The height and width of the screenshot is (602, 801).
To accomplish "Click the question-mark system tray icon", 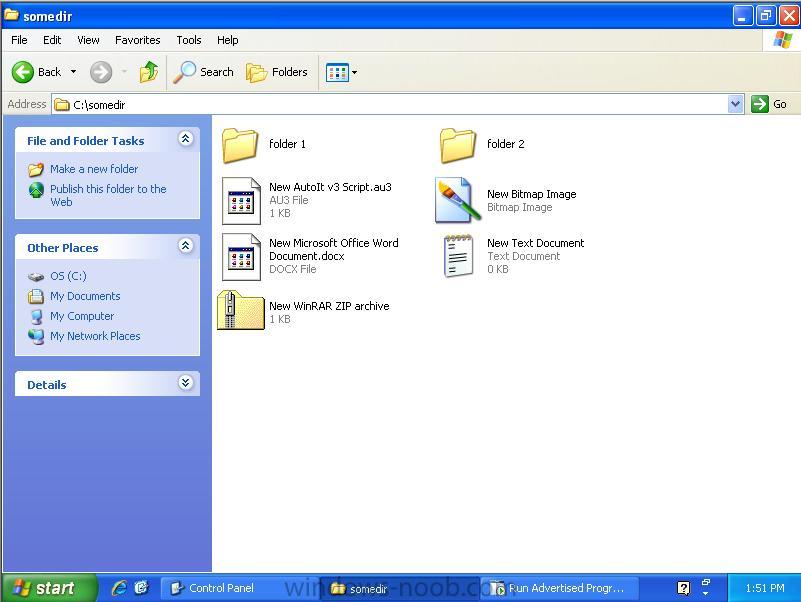I will (x=684, y=588).
